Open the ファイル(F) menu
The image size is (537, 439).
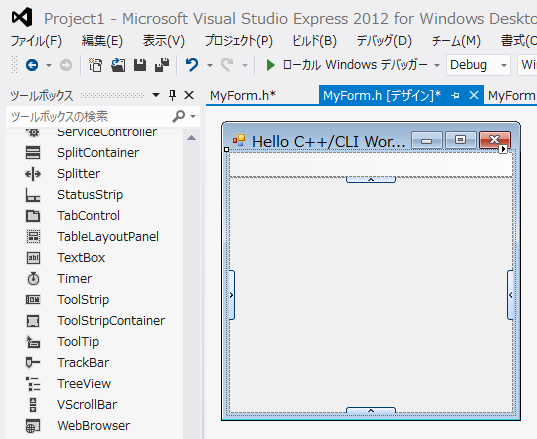[36, 41]
